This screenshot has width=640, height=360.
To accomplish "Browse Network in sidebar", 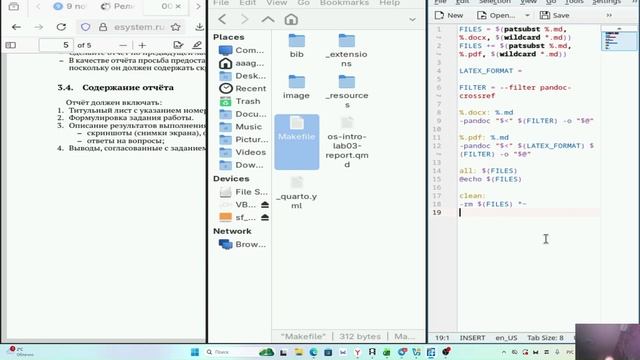I will [242, 244].
